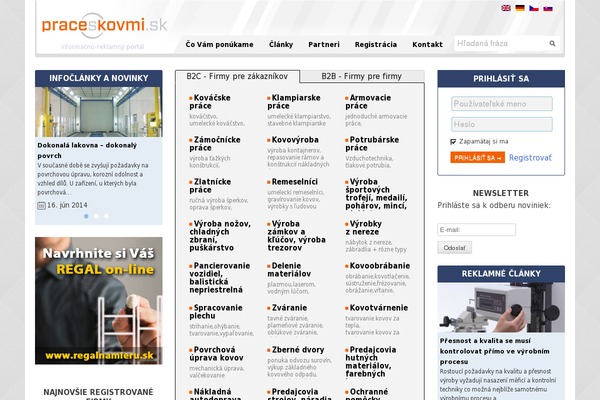Screen dimensions: 600x400
Task: Click the 'Prihlásiť sa' orange button
Action: point(477,158)
